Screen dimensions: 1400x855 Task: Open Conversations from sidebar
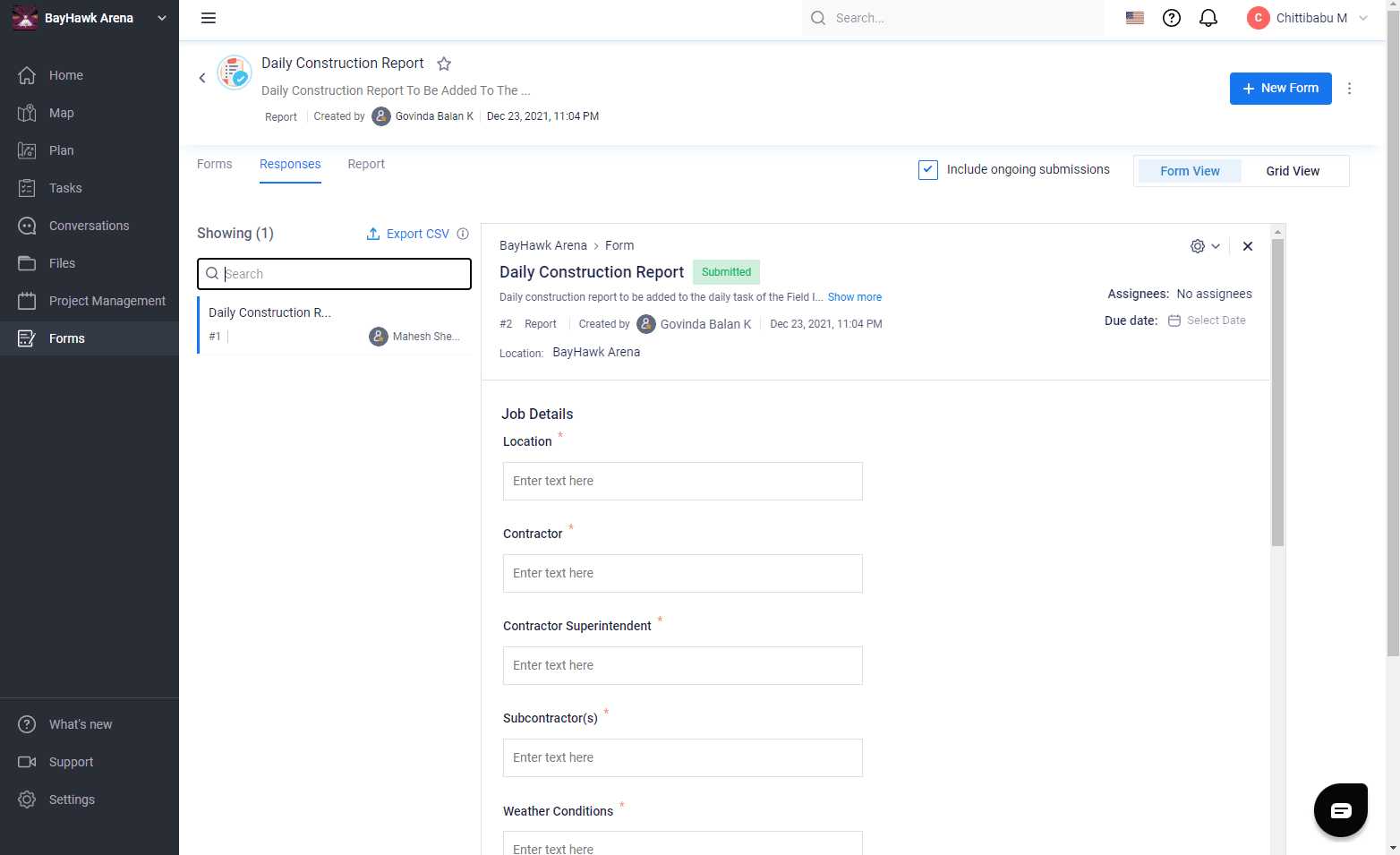pyautogui.click(x=90, y=226)
